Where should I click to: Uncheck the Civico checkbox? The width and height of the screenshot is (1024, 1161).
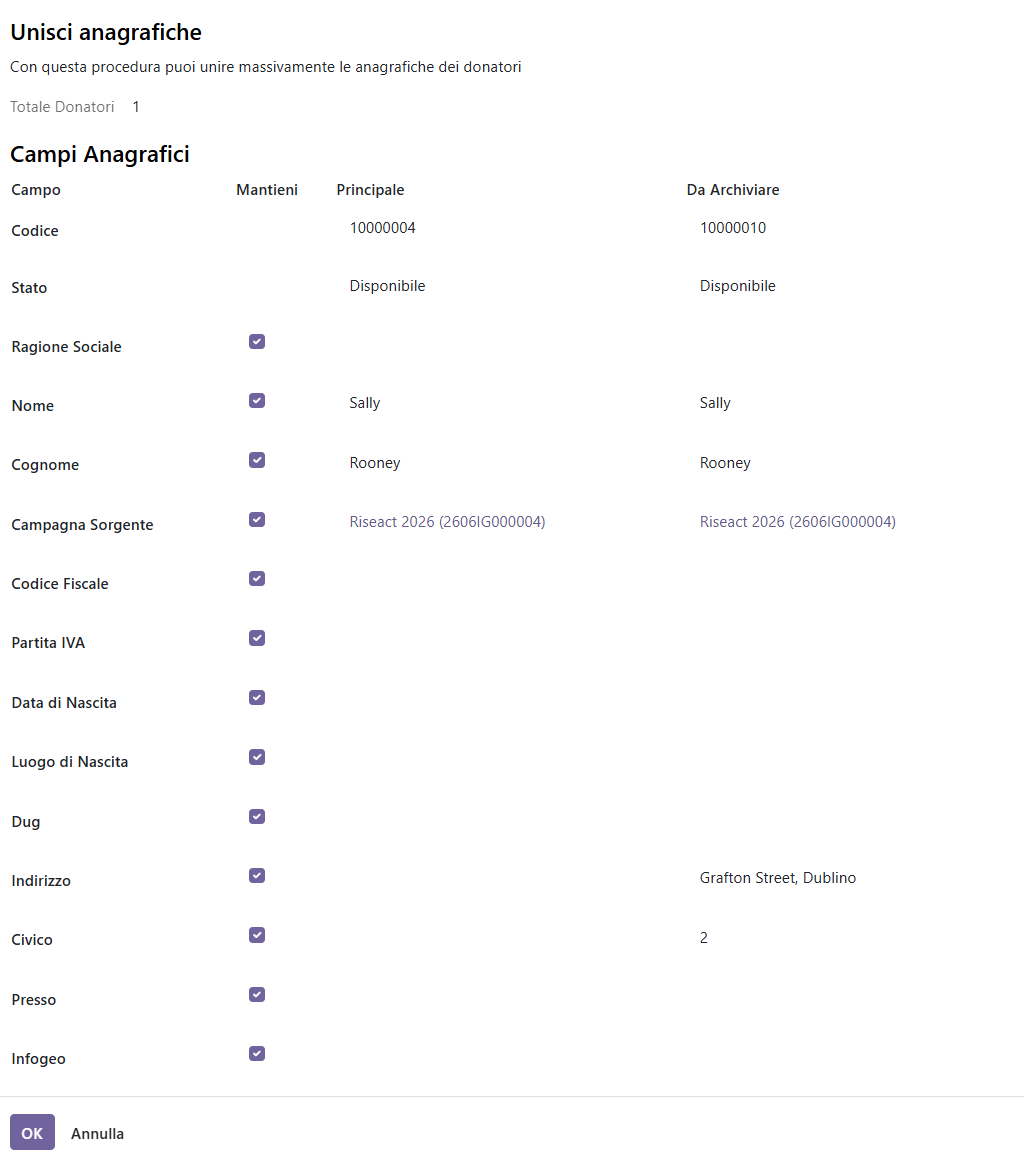point(257,935)
